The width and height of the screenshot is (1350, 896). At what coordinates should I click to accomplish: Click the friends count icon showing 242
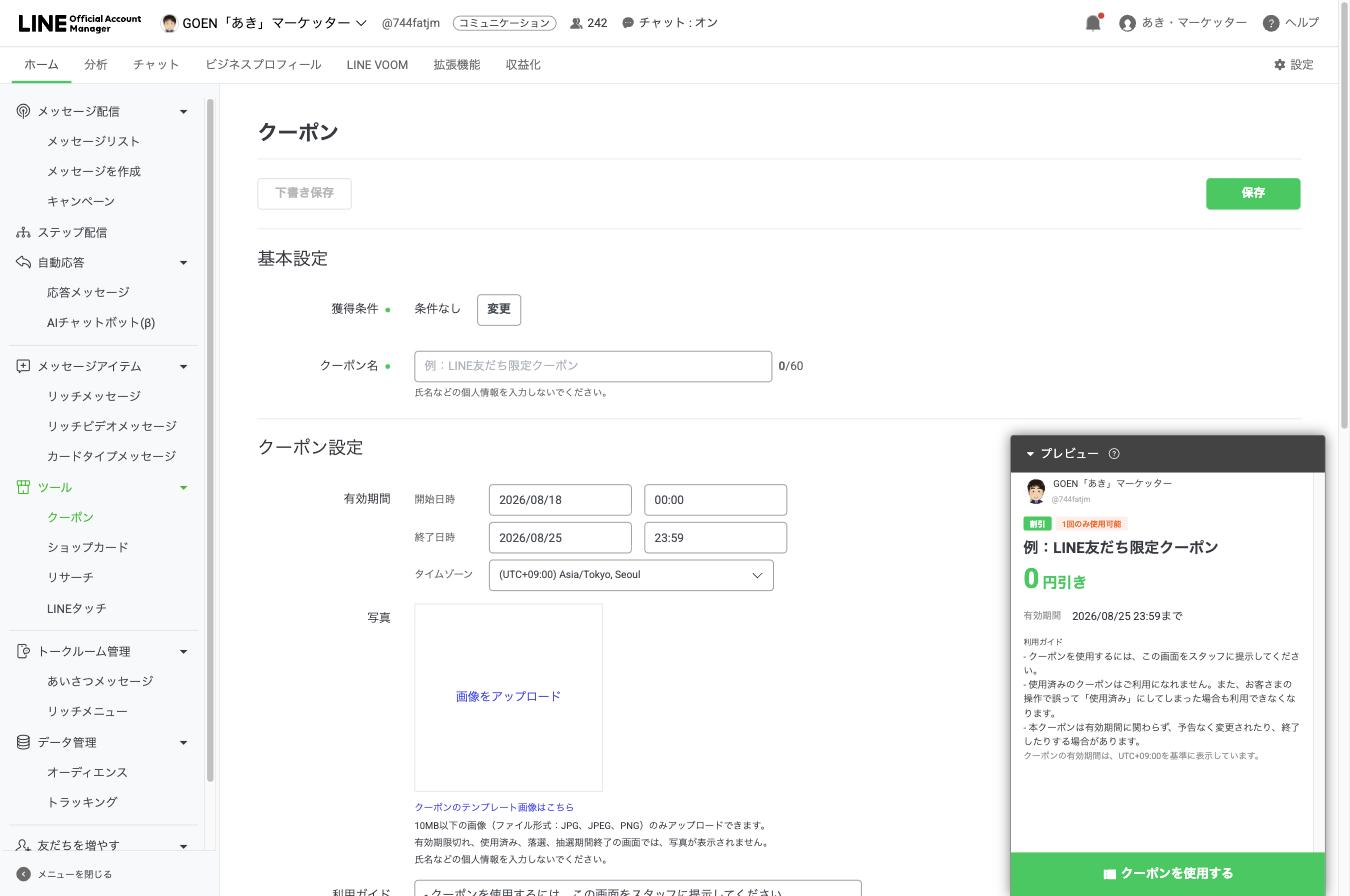[576, 23]
